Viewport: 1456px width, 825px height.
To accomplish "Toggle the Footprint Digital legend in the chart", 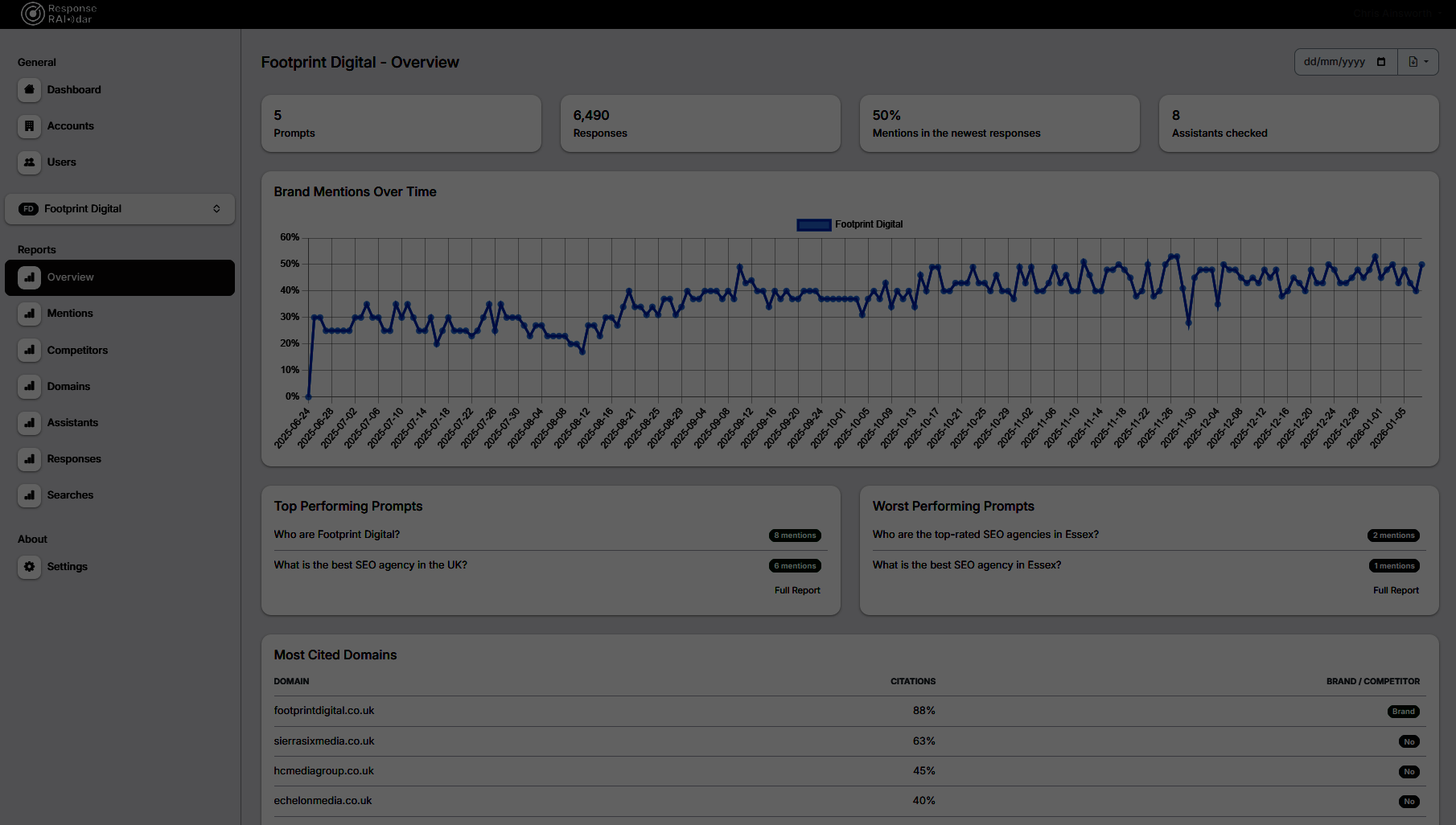I will [849, 224].
